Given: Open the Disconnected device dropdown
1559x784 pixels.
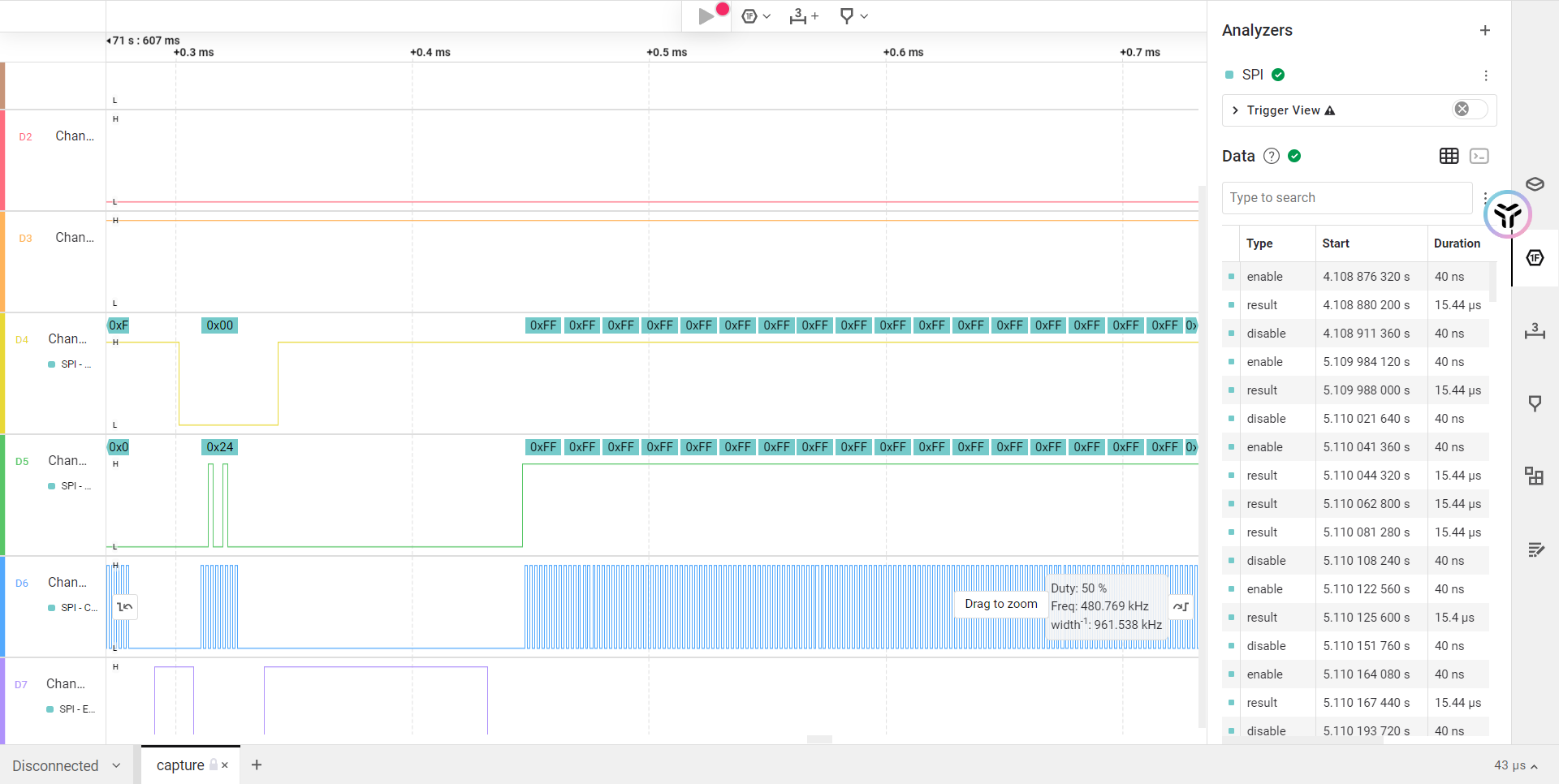Looking at the screenshot, I should [x=65, y=765].
